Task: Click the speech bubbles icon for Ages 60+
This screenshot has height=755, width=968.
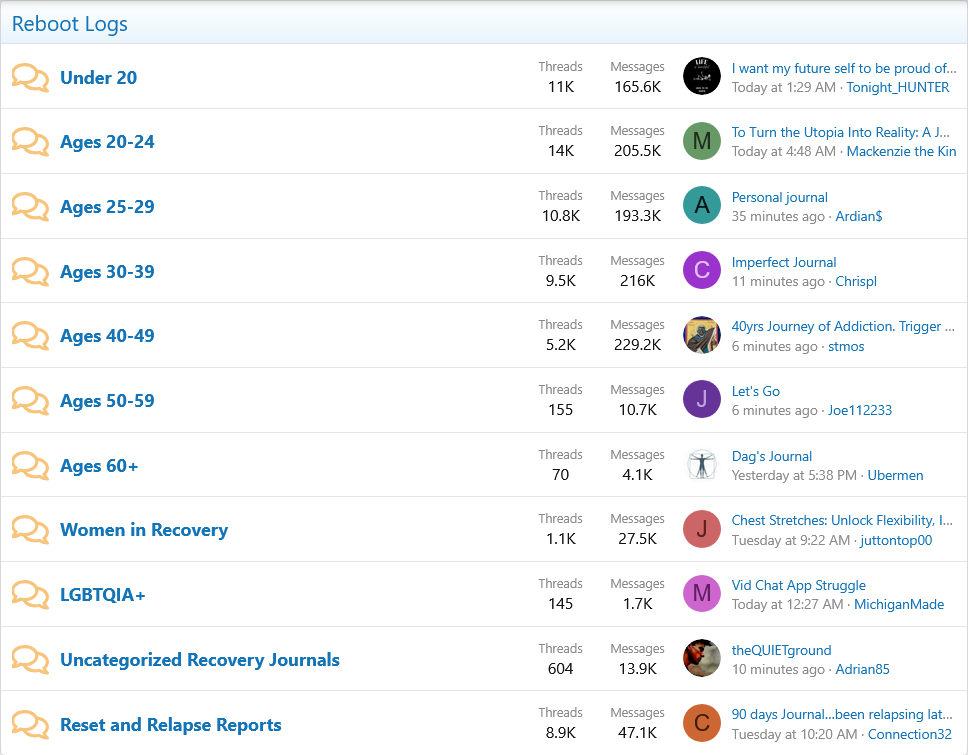Action: [x=30, y=466]
